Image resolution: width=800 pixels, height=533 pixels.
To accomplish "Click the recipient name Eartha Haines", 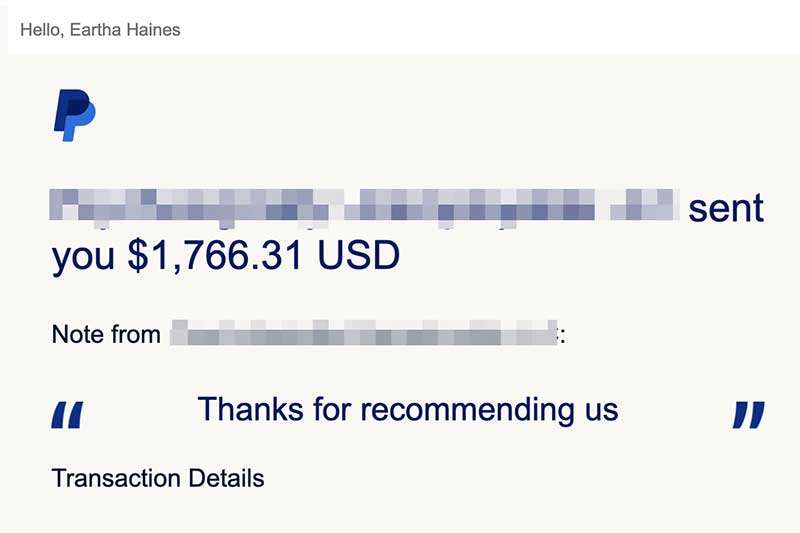I will pos(125,30).
